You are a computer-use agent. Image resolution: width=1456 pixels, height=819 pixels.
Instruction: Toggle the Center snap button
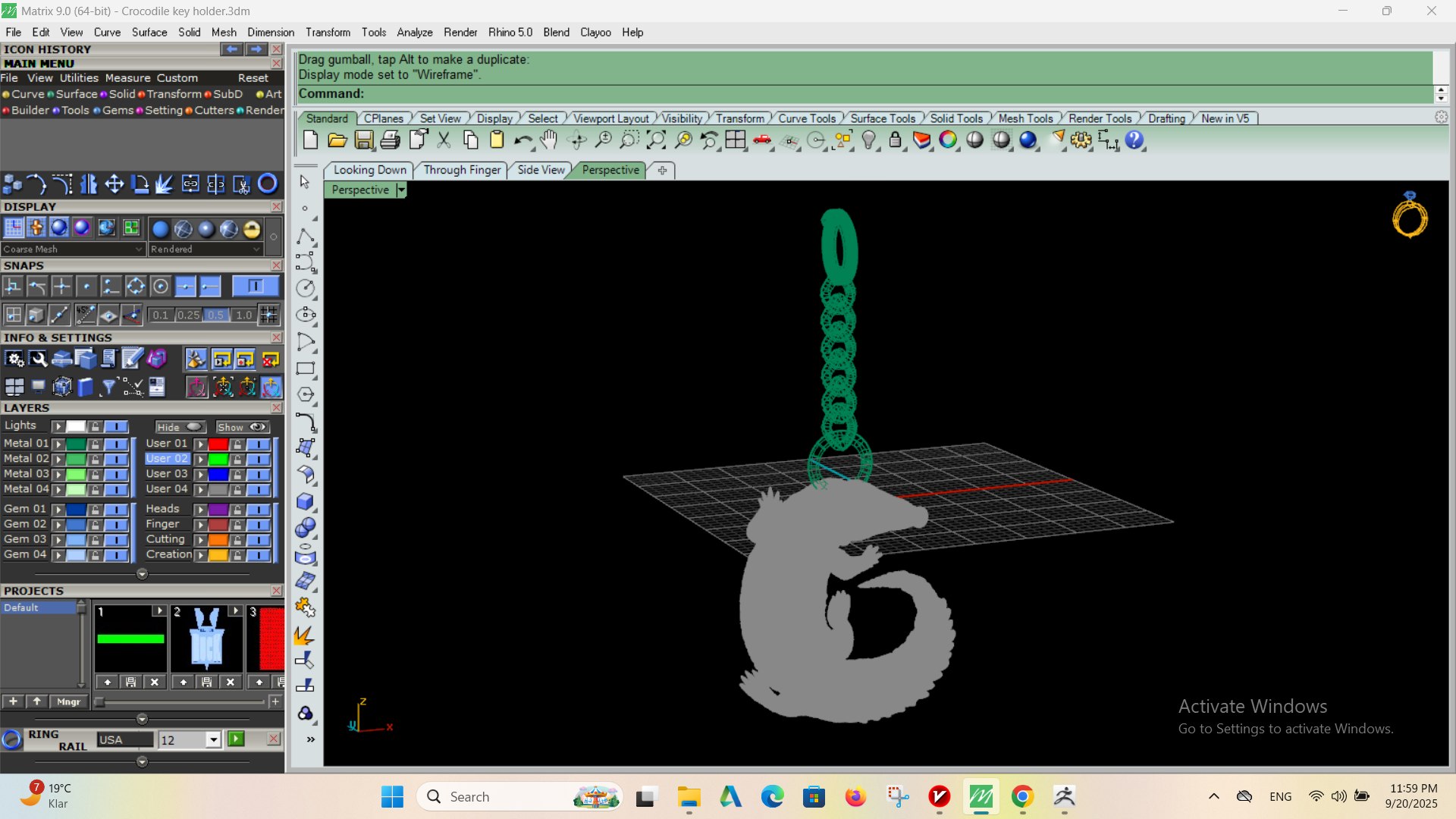(160, 286)
